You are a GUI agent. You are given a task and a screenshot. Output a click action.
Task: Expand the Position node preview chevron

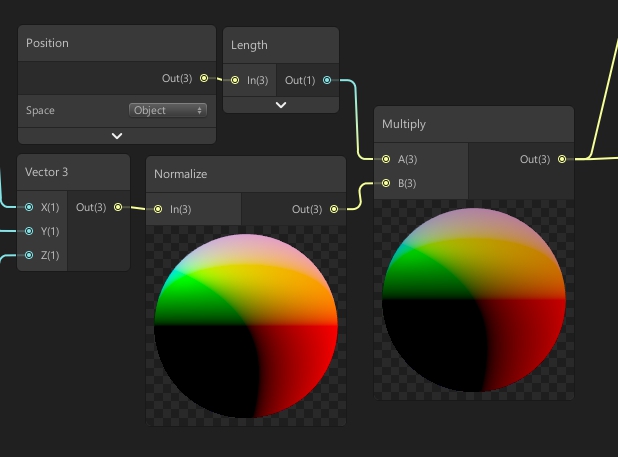(117, 135)
